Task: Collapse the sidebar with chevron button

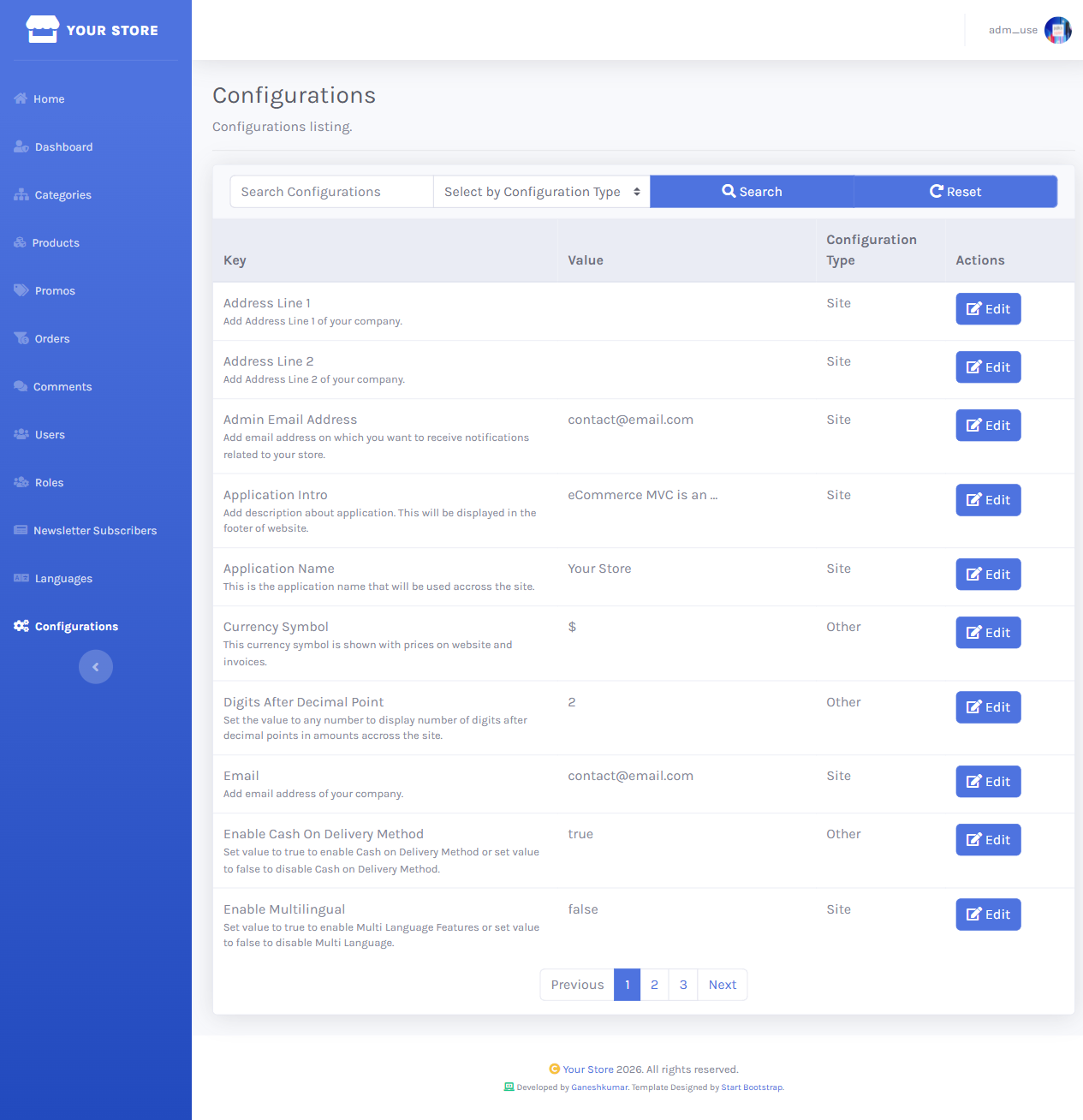Action: click(x=96, y=667)
